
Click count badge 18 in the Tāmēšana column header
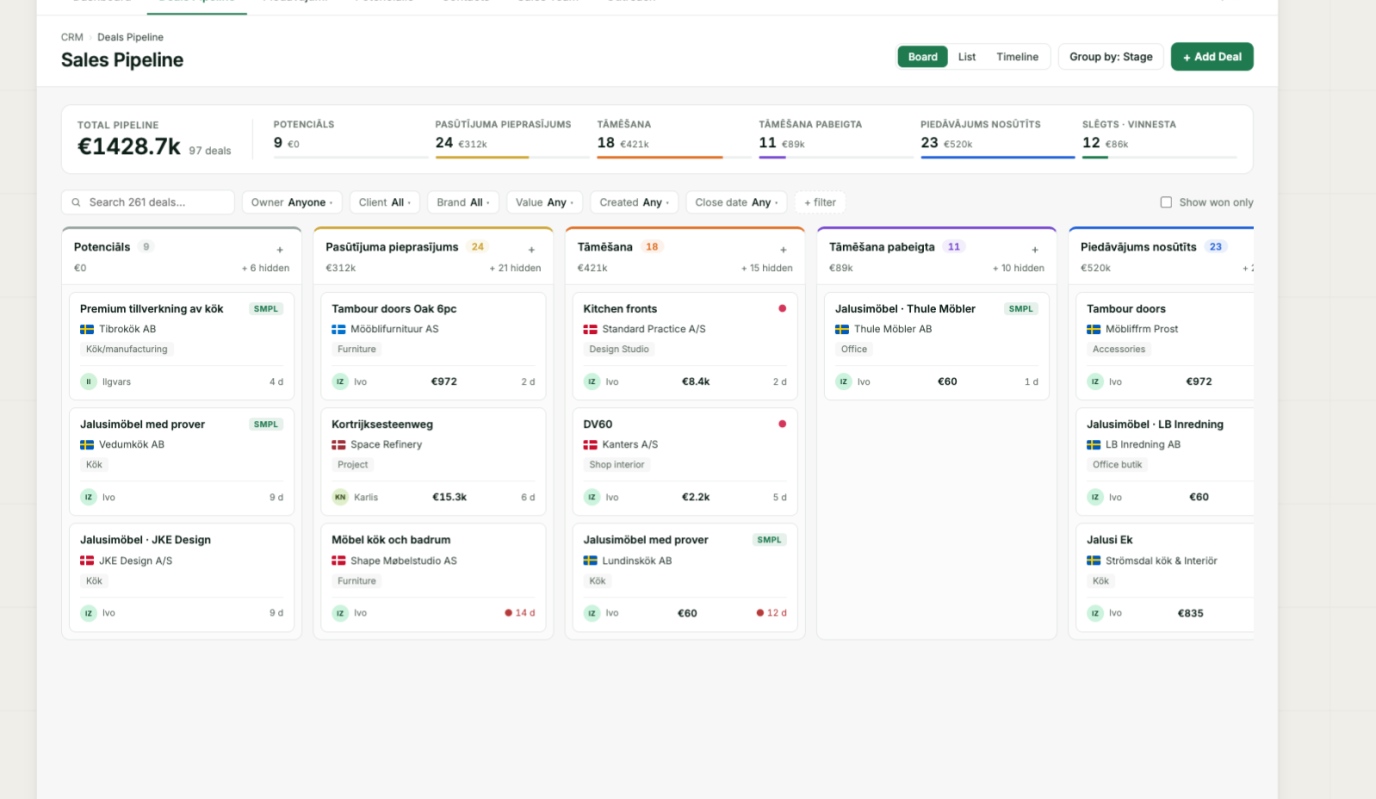[x=652, y=247]
